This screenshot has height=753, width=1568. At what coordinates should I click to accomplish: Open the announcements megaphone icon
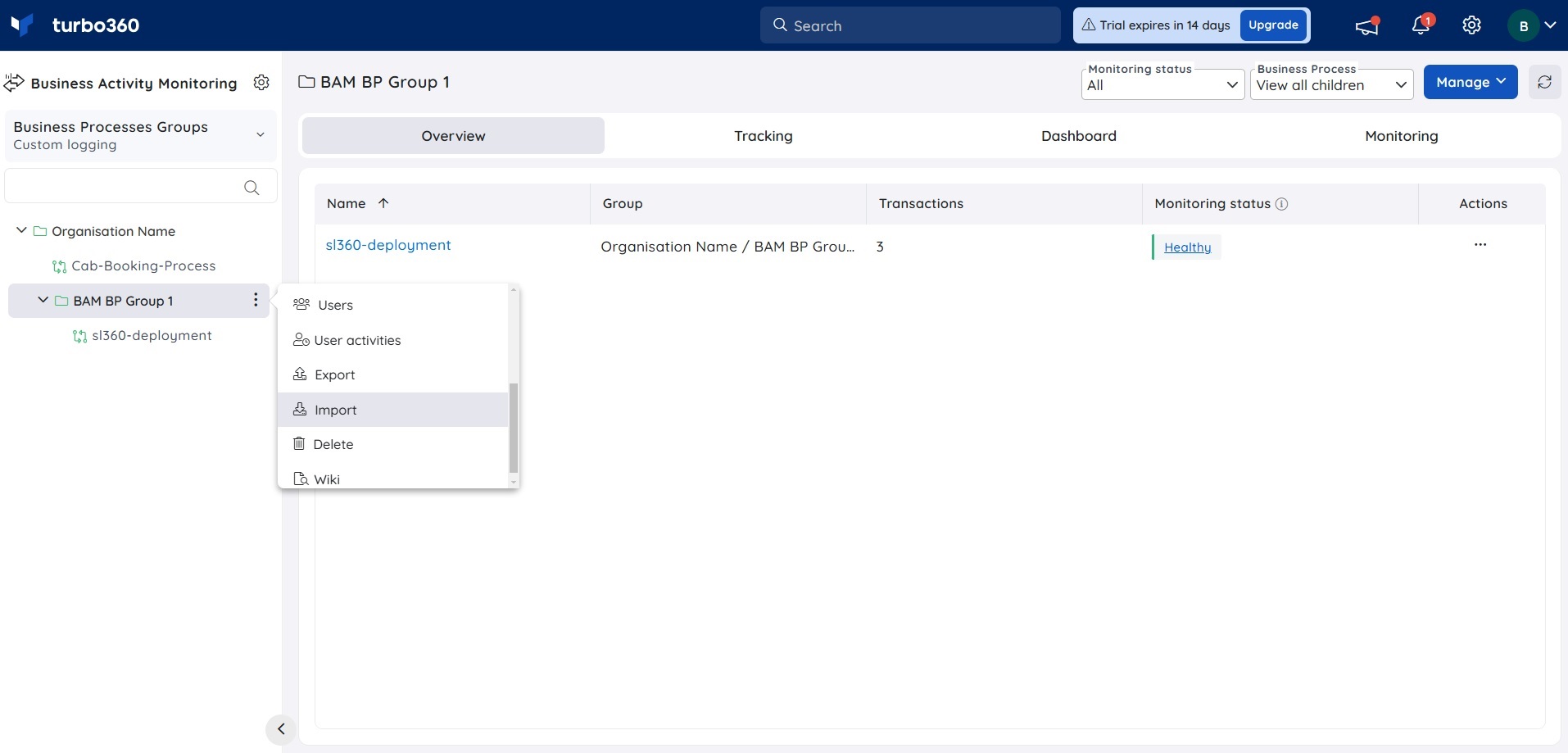[x=1366, y=25]
